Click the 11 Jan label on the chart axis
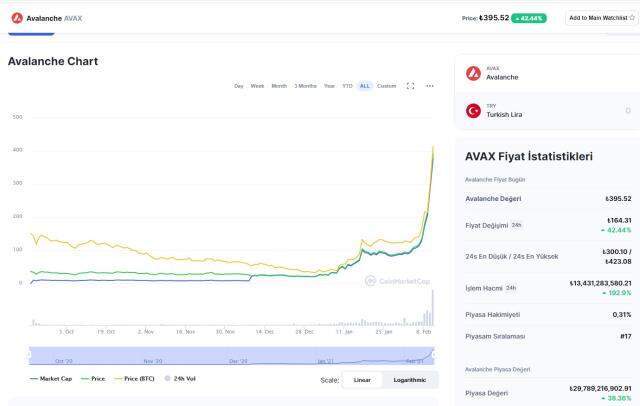This screenshot has height=406, width=640. 344,332
